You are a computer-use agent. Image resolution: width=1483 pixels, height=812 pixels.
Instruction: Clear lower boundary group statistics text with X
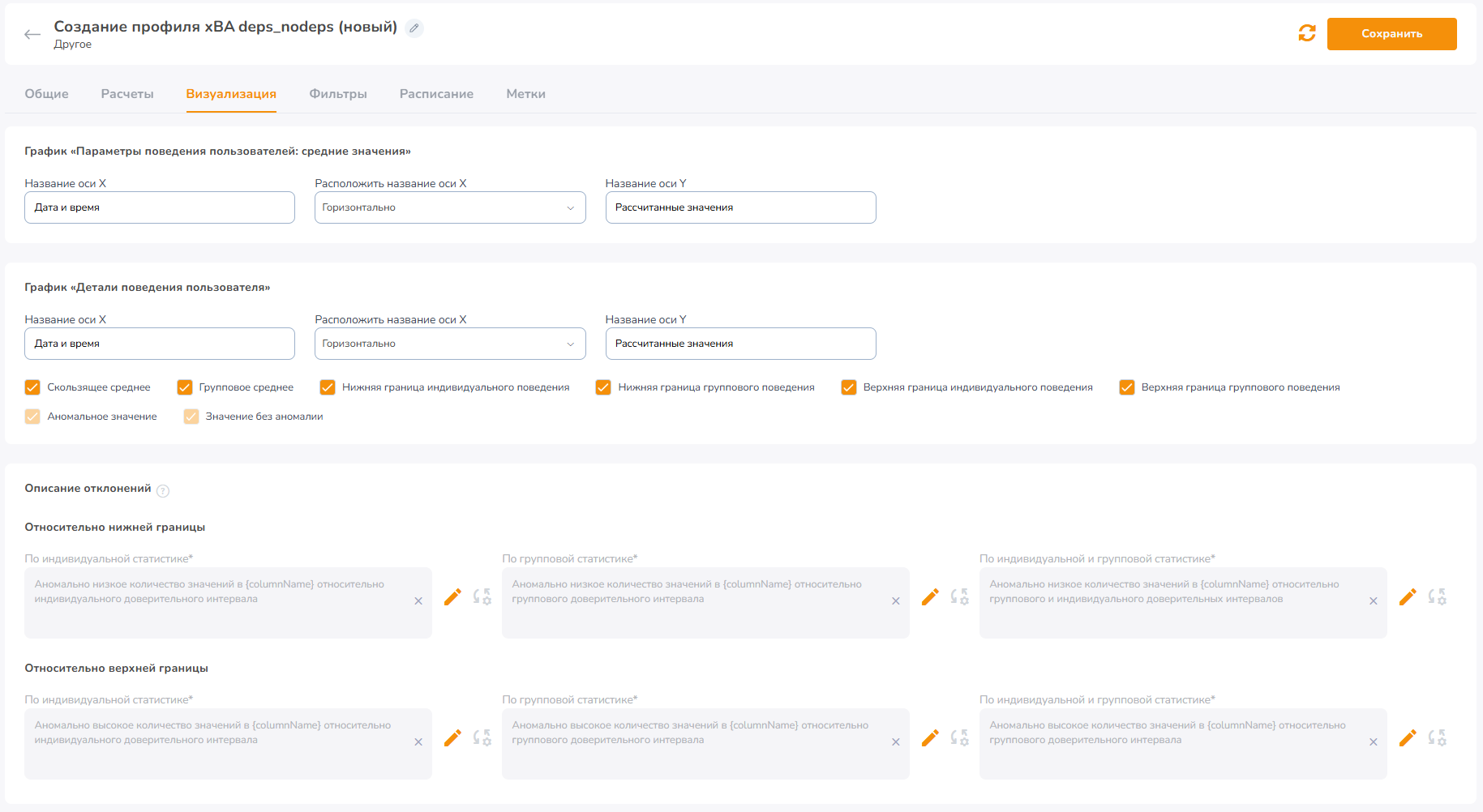[x=896, y=601]
